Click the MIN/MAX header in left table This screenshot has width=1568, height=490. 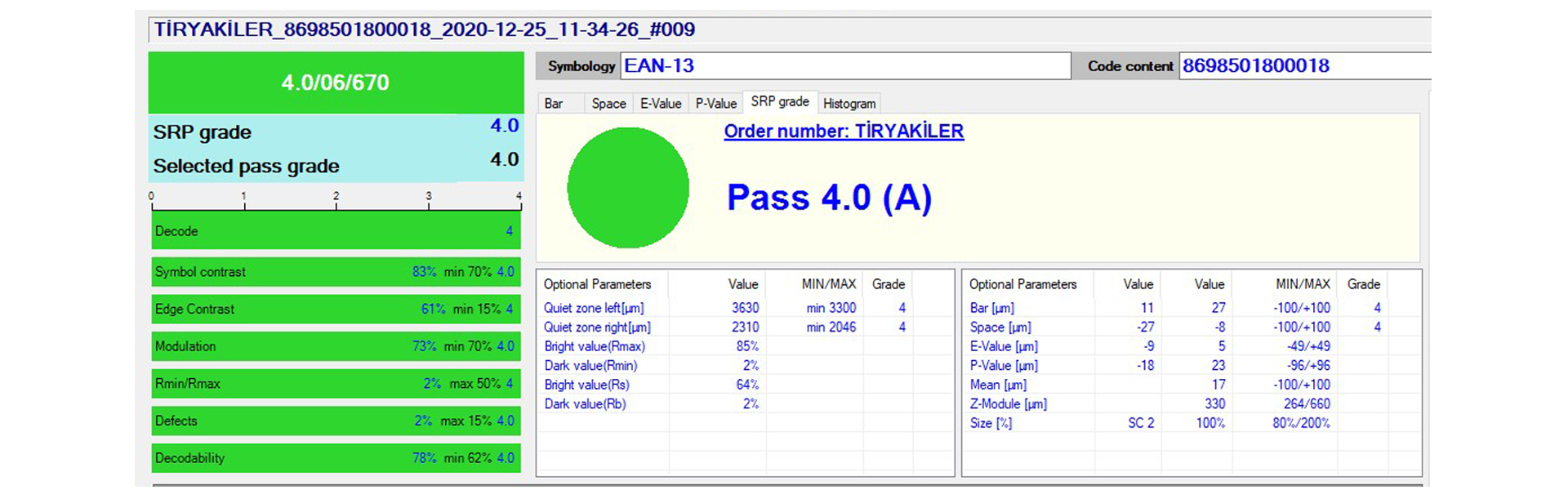[829, 284]
